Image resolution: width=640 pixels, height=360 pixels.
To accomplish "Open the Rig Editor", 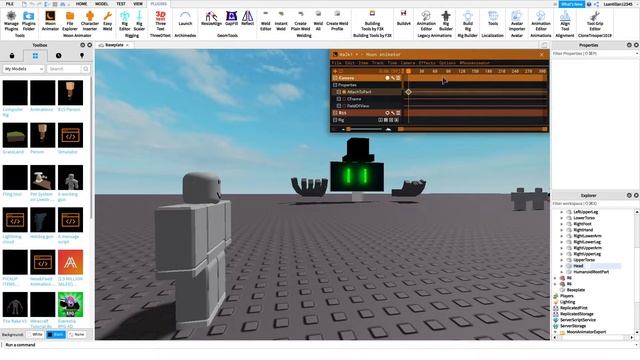I will pos(124,21).
